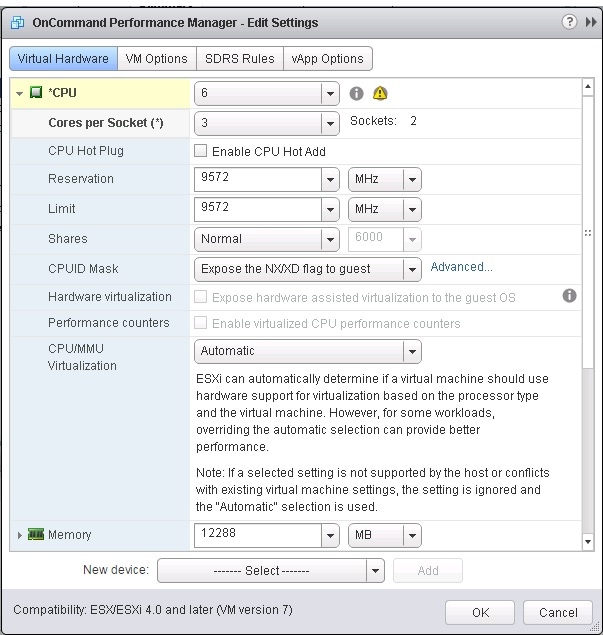Expand the Memory section triangle

pos(19,535)
